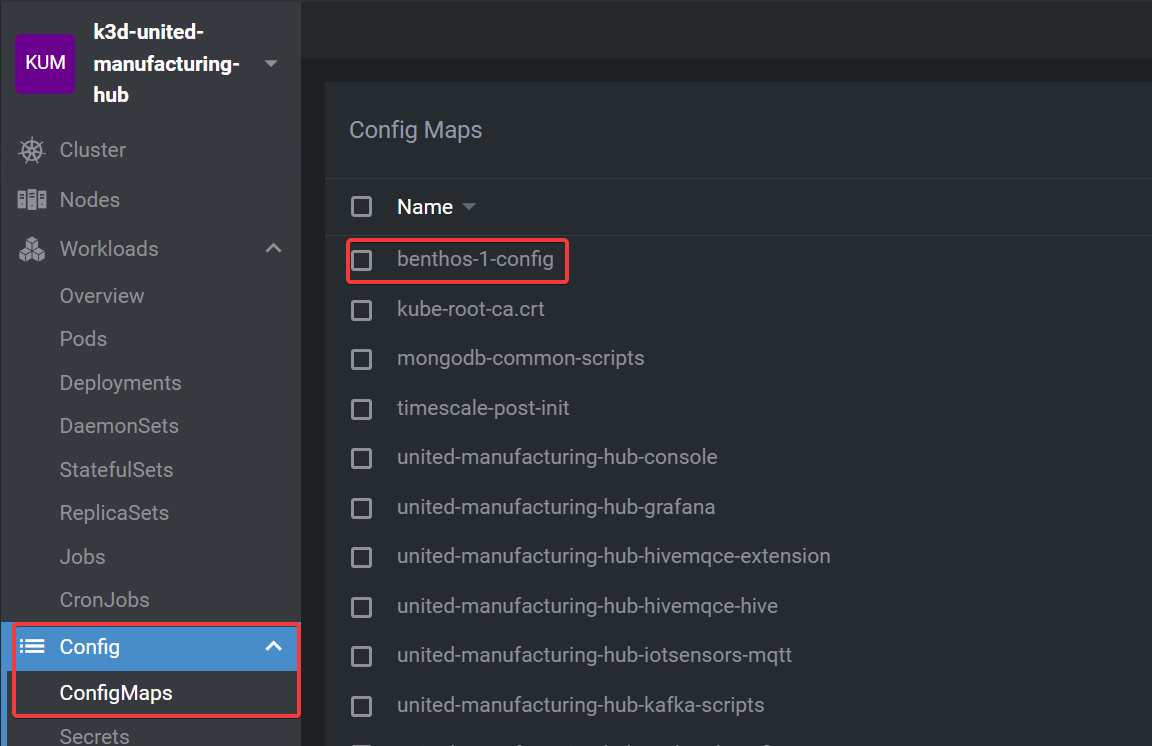Check the benthos-1-config checkbox
This screenshot has height=746, width=1152.
coord(361,260)
